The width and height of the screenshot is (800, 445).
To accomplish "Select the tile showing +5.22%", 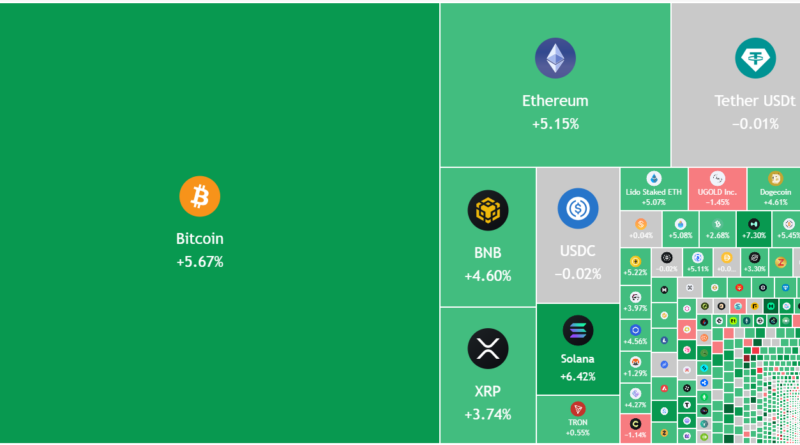I will [x=635, y=265].
